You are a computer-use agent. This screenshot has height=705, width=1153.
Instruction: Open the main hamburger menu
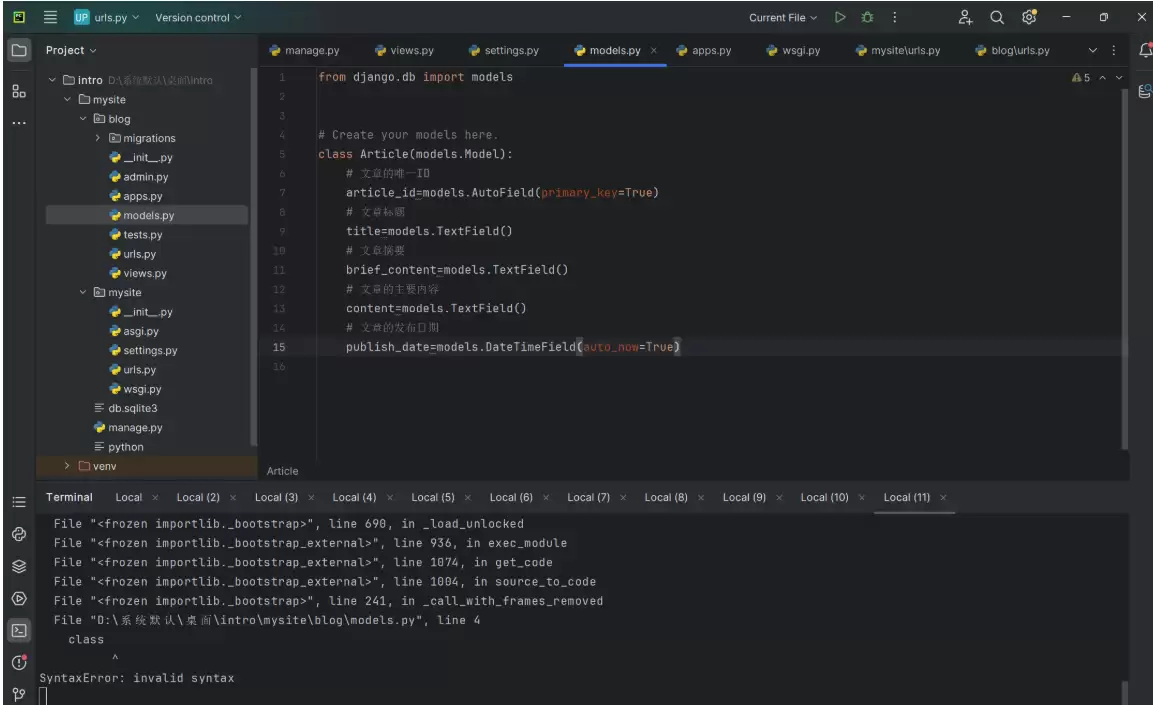click(x=50, y=17)
